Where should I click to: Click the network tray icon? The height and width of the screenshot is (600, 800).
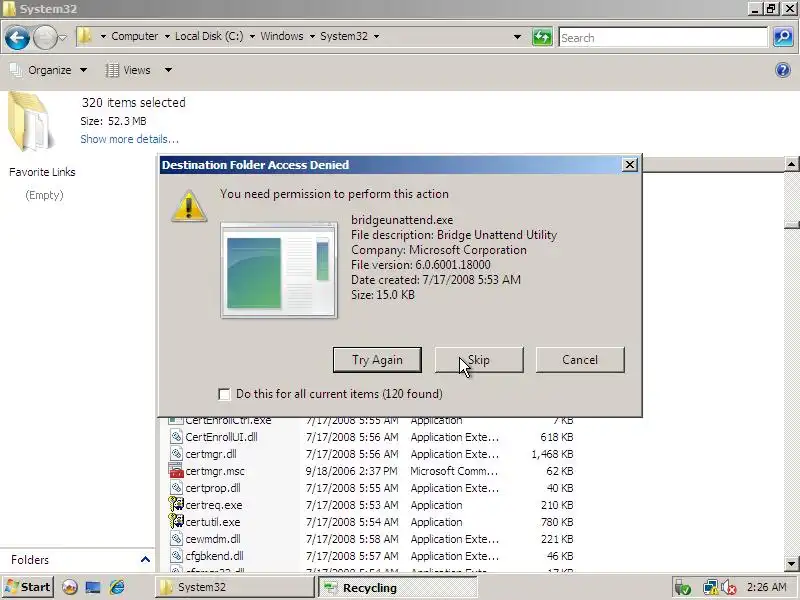pyautogui.click(x=710, y=588)
